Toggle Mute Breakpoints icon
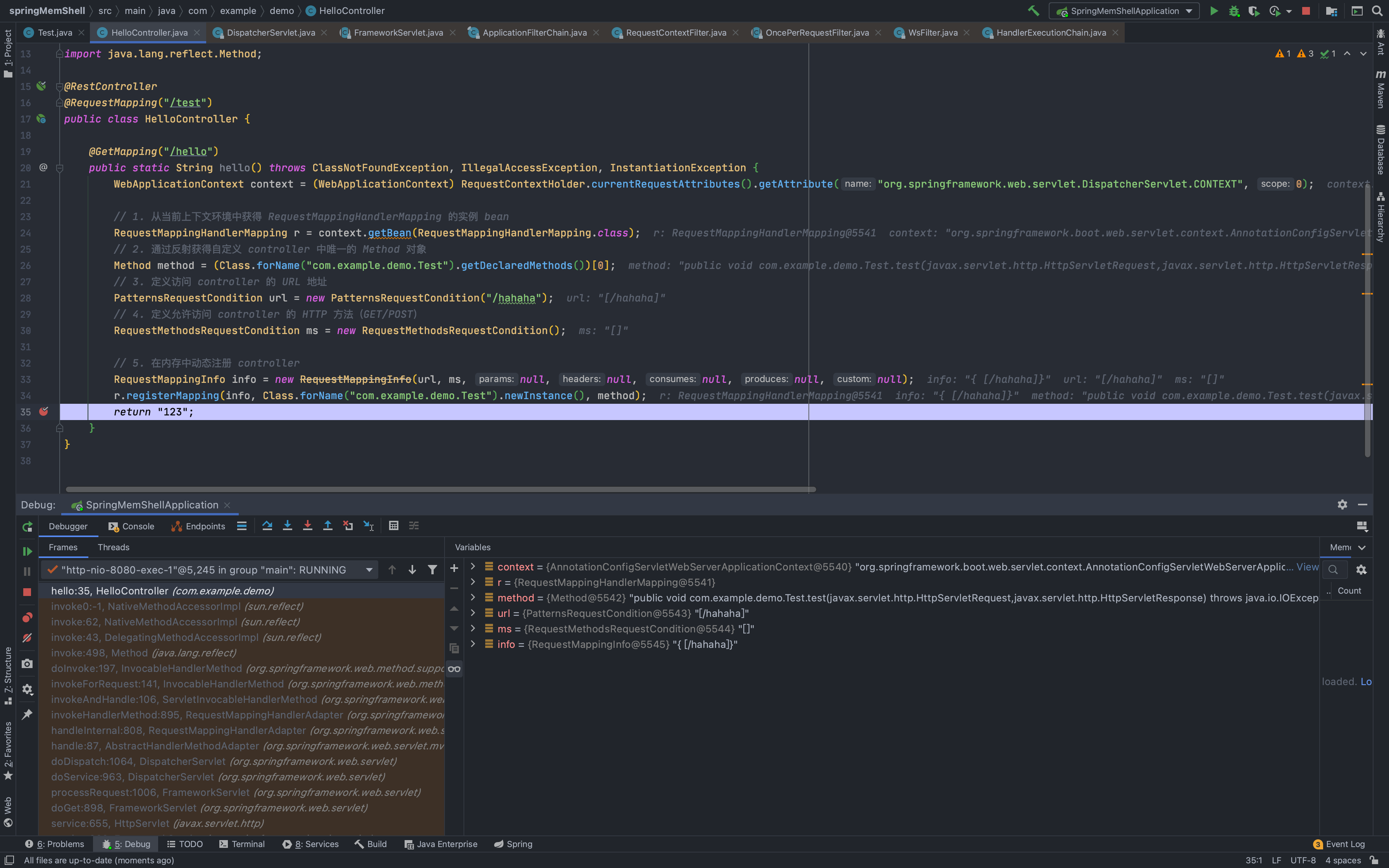The width and height of the screenshot is (1389, 868). 27,638
